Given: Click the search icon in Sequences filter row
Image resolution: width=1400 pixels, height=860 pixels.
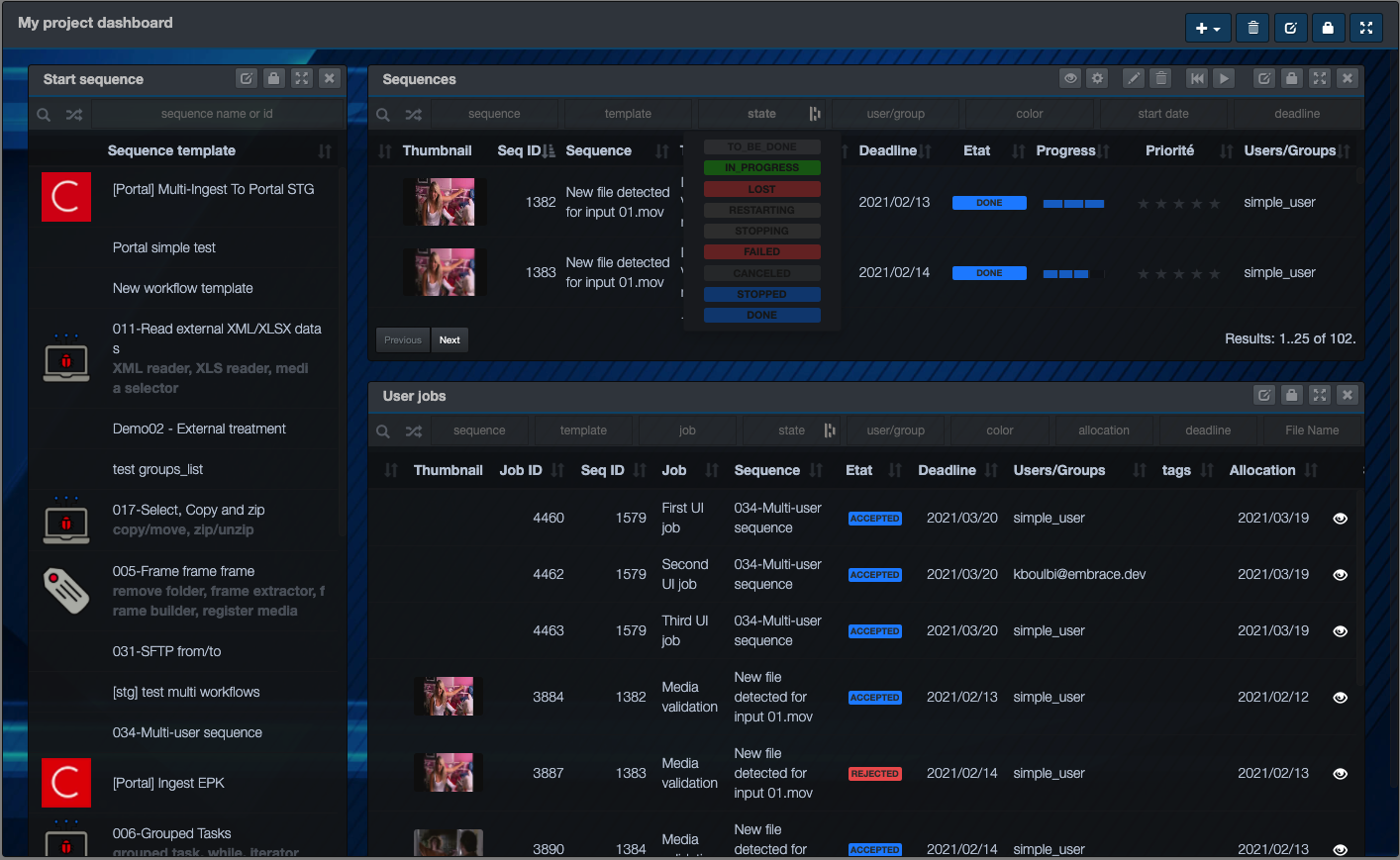Looking at the screenshot, I should [383, 115].
